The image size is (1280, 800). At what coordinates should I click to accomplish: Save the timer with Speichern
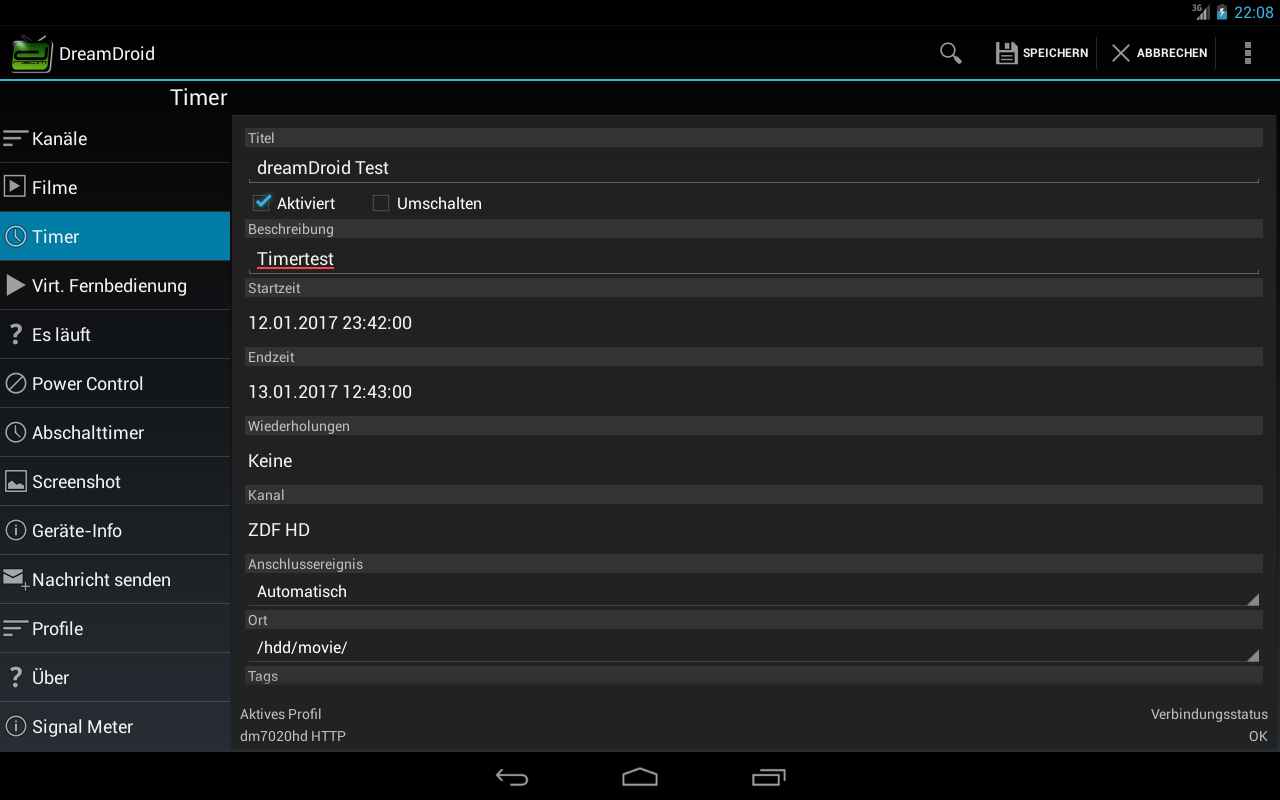[x=1042, y=53]
